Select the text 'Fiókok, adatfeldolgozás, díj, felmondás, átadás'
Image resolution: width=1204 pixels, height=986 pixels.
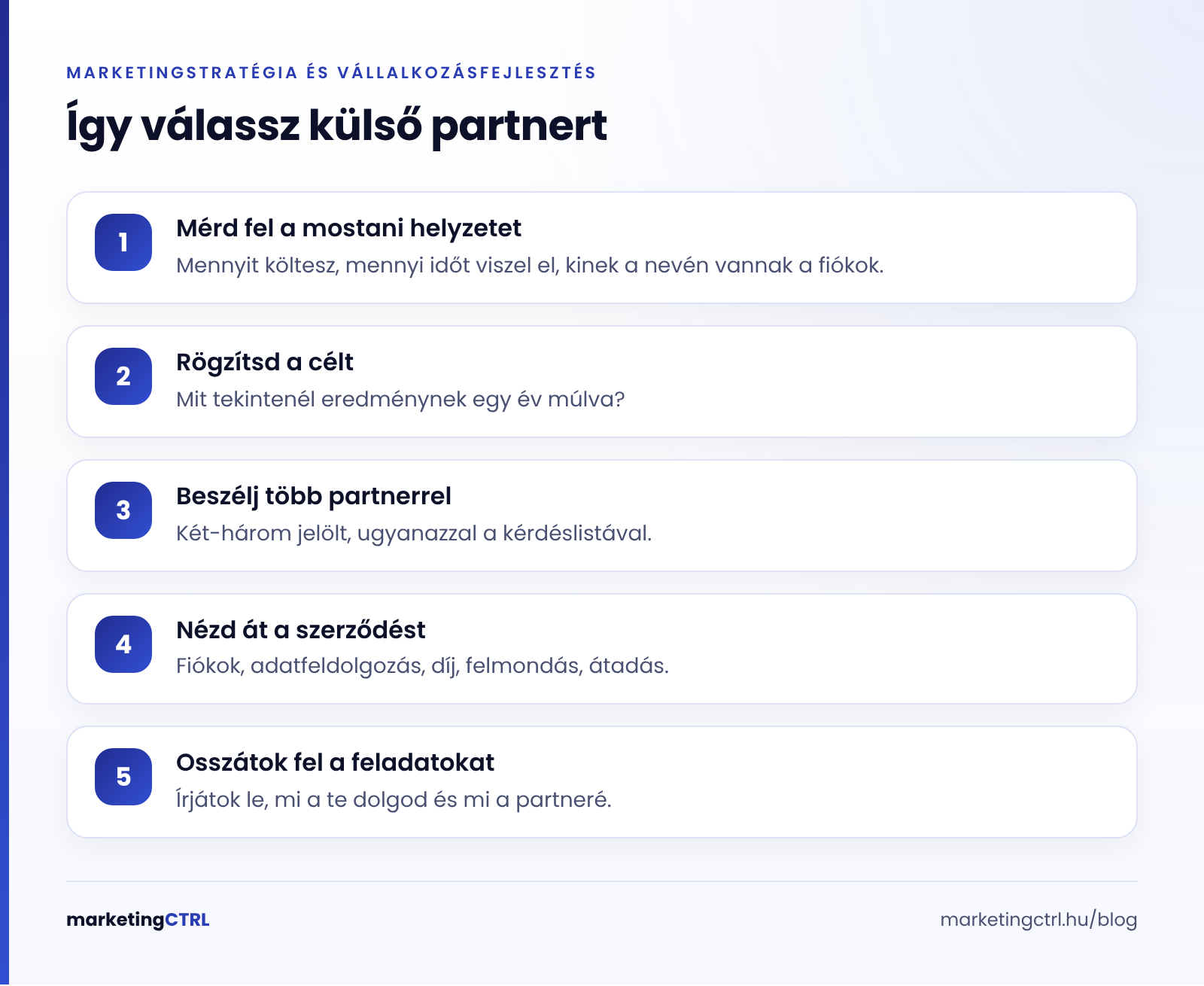pyautogui.click(x=420, y=666)
